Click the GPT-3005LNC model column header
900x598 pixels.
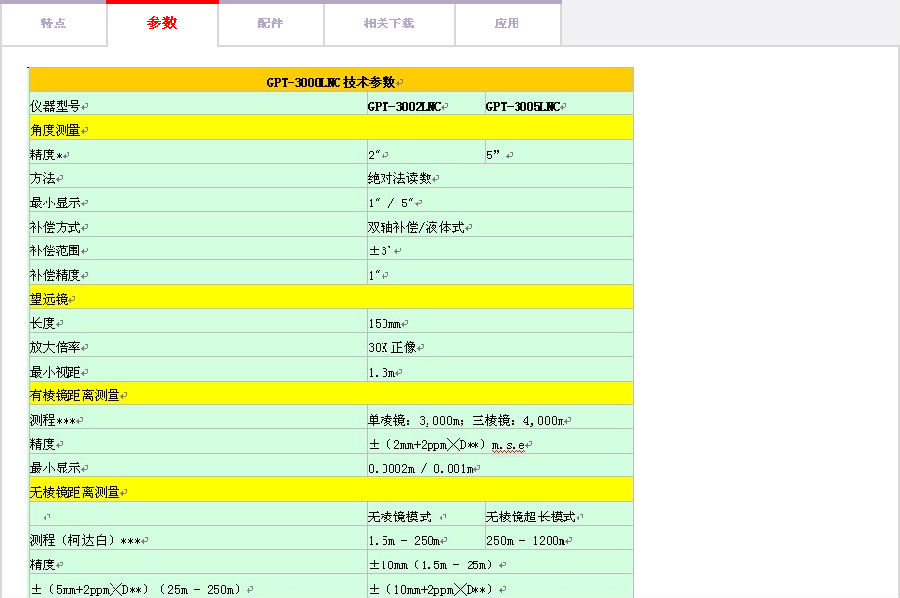(x=523, y=106)
